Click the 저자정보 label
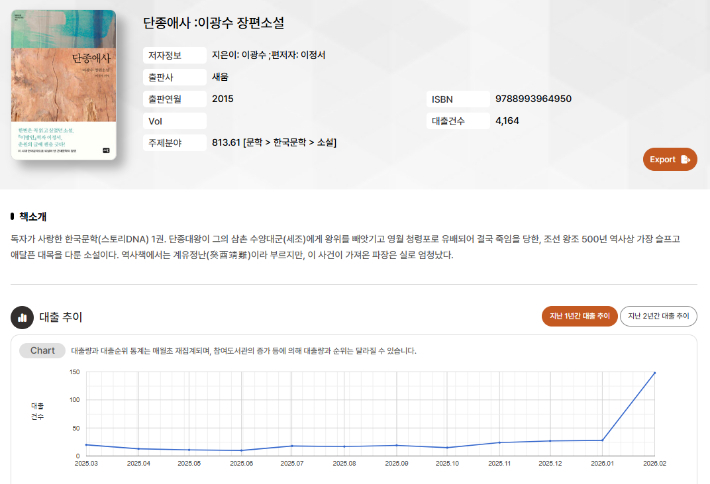The image size is (710, 484). [x=175, y=55]
